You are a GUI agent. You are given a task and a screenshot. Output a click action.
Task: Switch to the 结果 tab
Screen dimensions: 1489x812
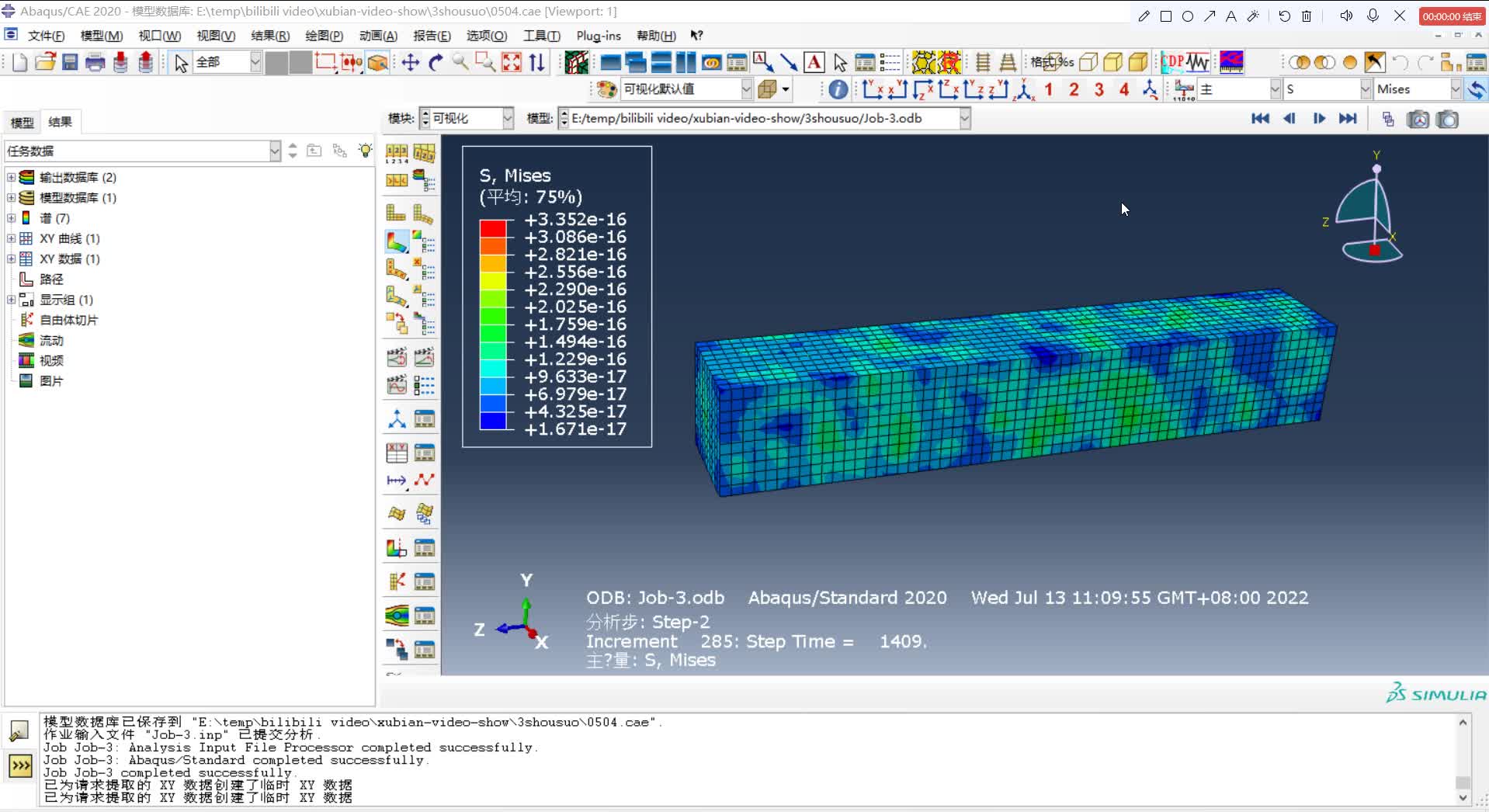point(60,122)
